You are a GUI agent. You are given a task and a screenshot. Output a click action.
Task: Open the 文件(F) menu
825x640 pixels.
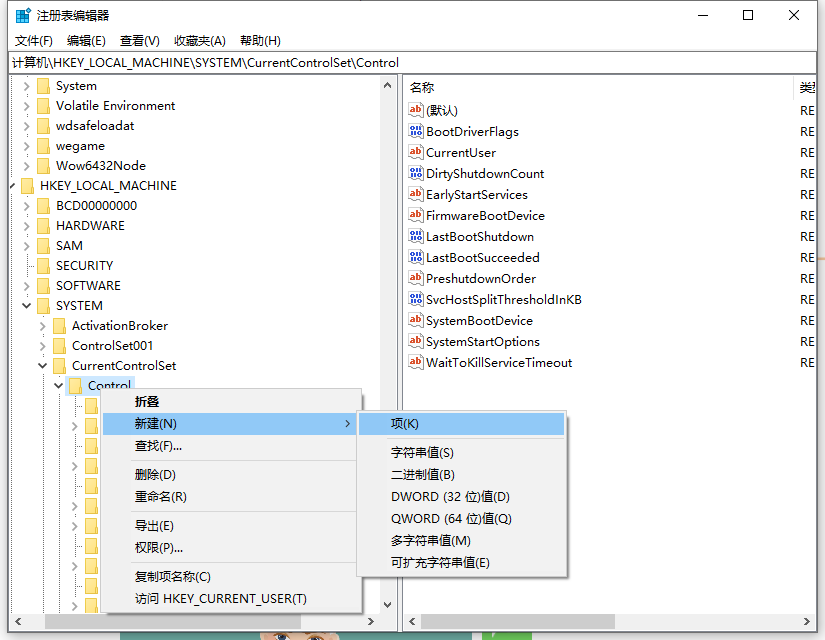tap(34, 41)
